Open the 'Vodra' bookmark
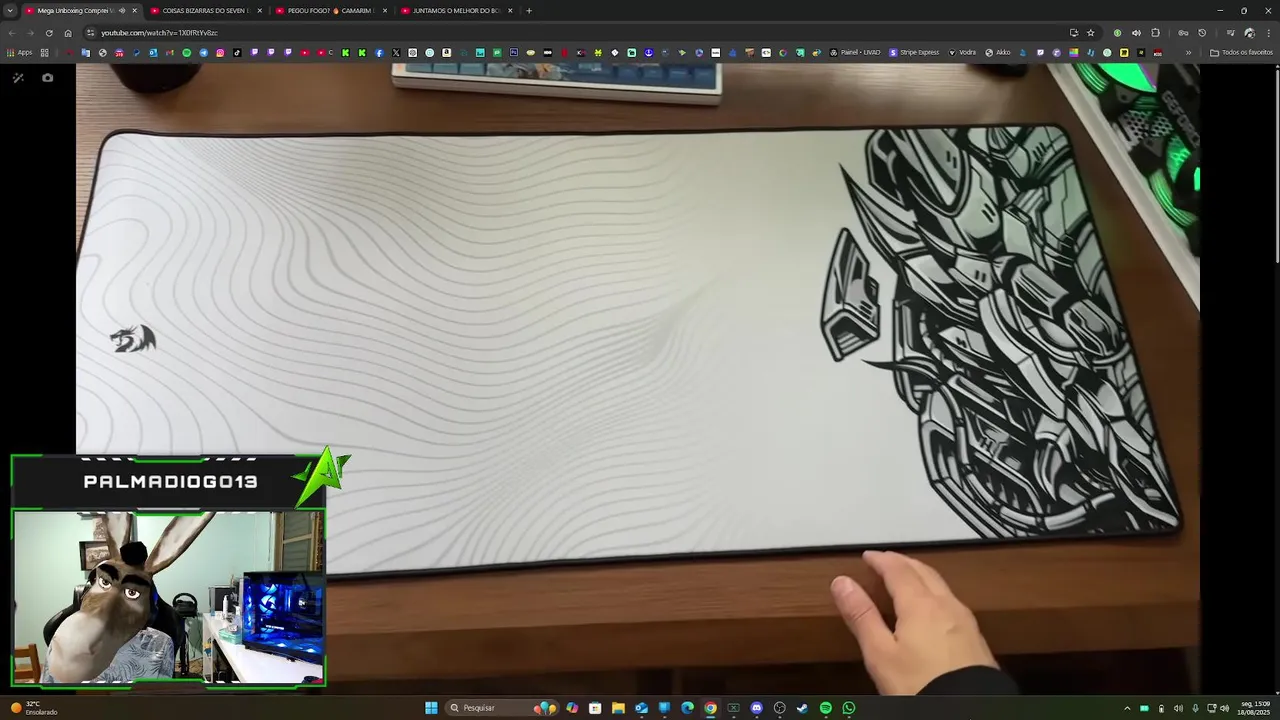Viewport: 1280px width, 720px height. tap(962, 53)
